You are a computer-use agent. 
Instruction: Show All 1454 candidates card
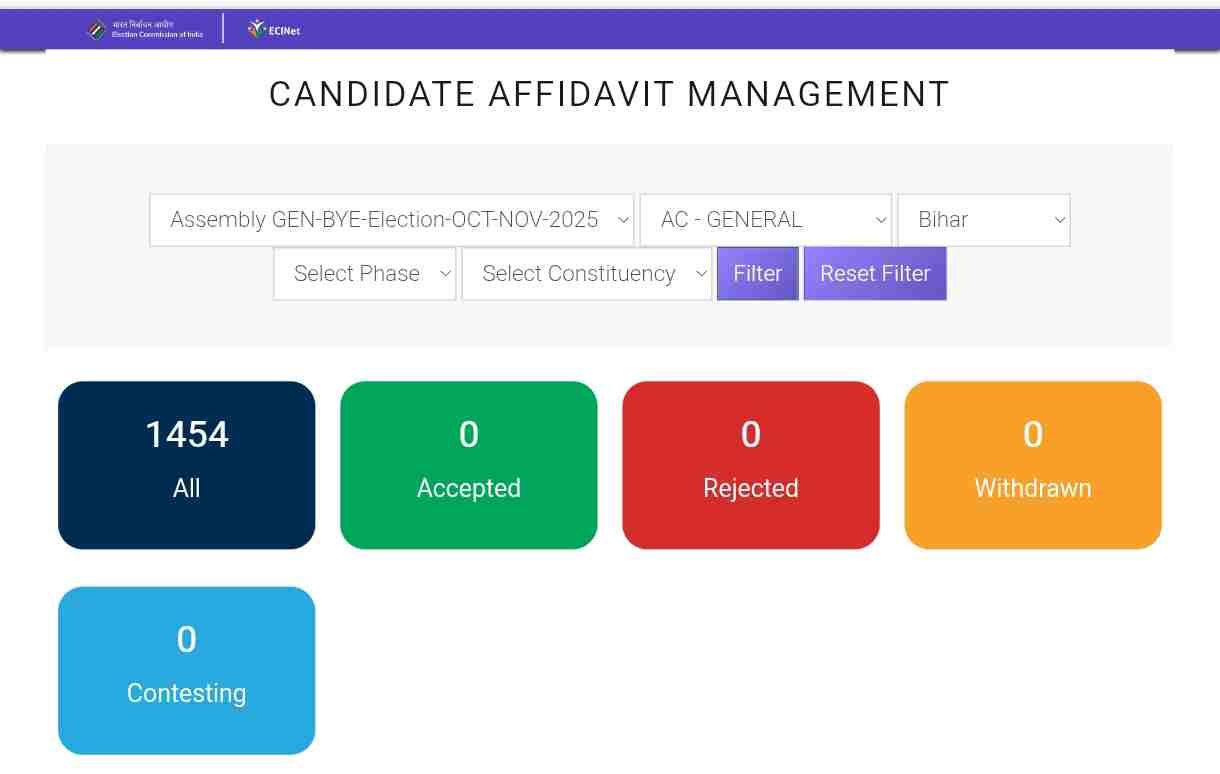pos(187,465)
